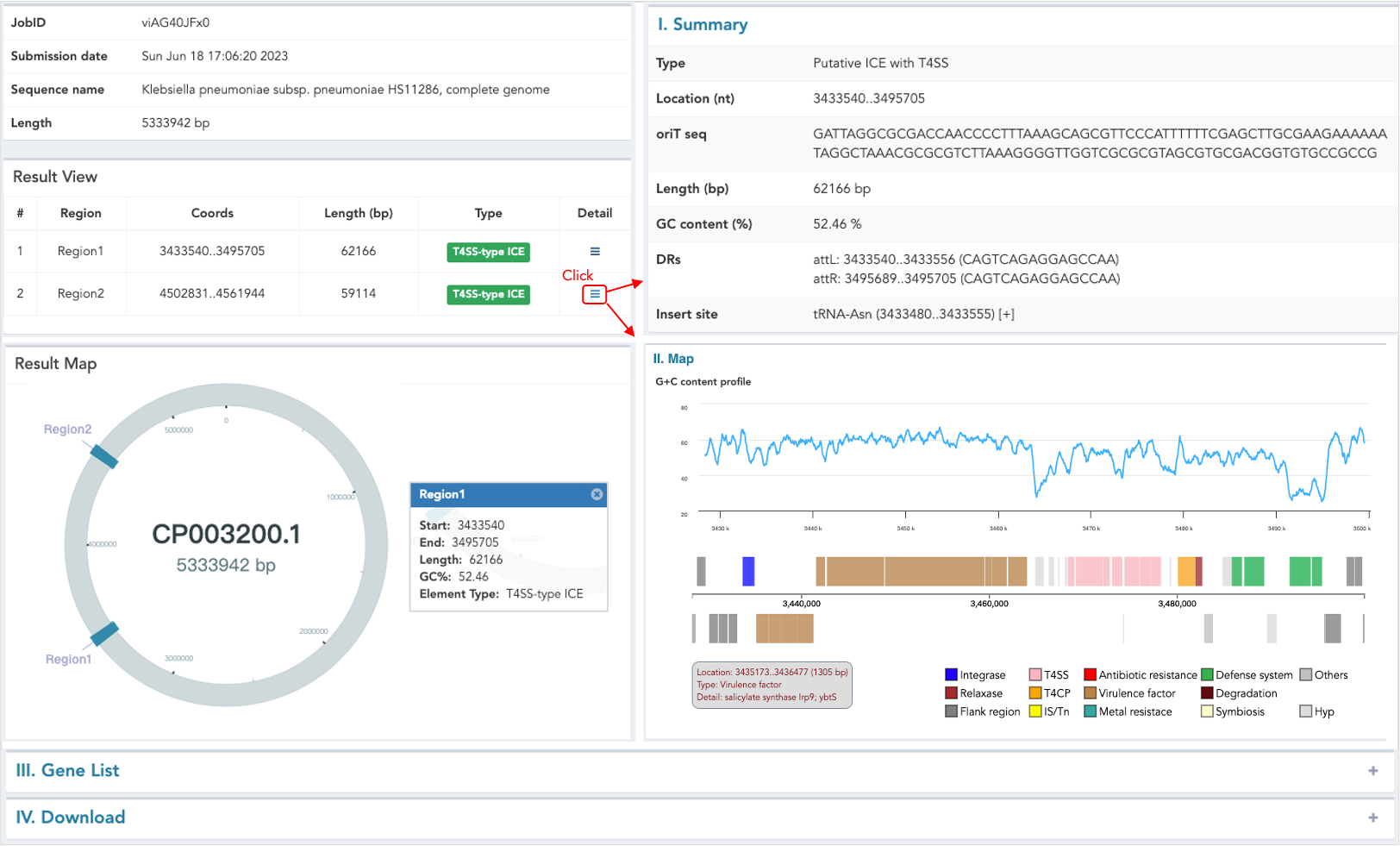
Task: Select the Region2 marker on circular map
Action: (104, 455)
